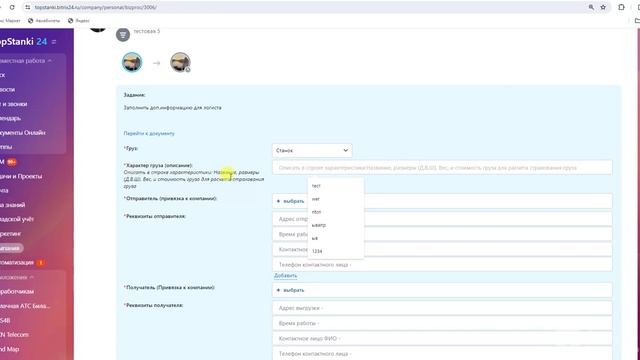Open Чат и звонки in the sidebar
Viewport: 640px width, 360px height.
[13, 104]
